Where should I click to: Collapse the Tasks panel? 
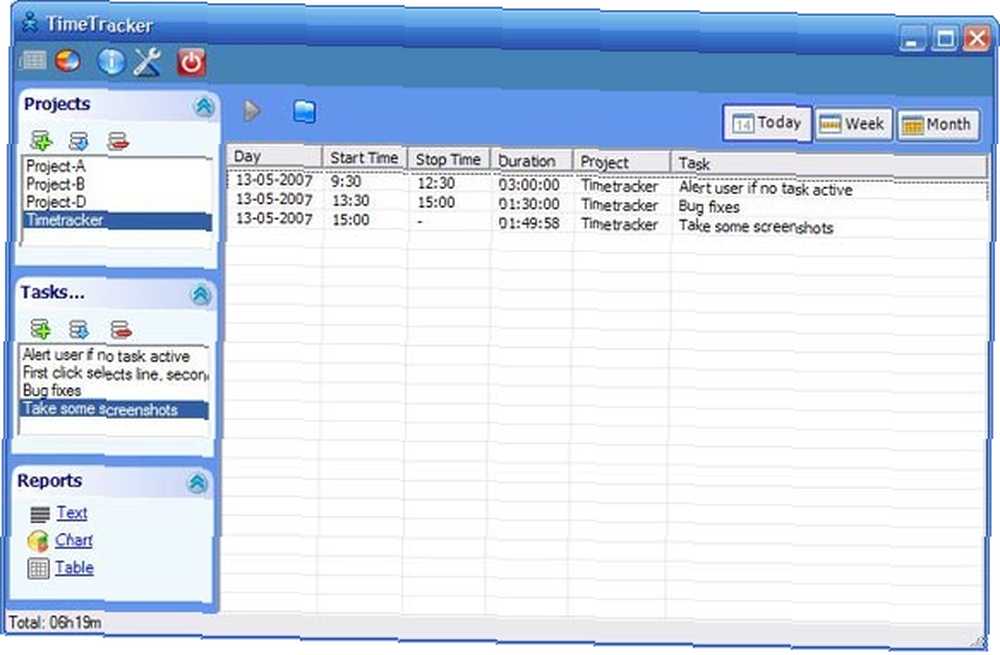[x=201, y=294]
